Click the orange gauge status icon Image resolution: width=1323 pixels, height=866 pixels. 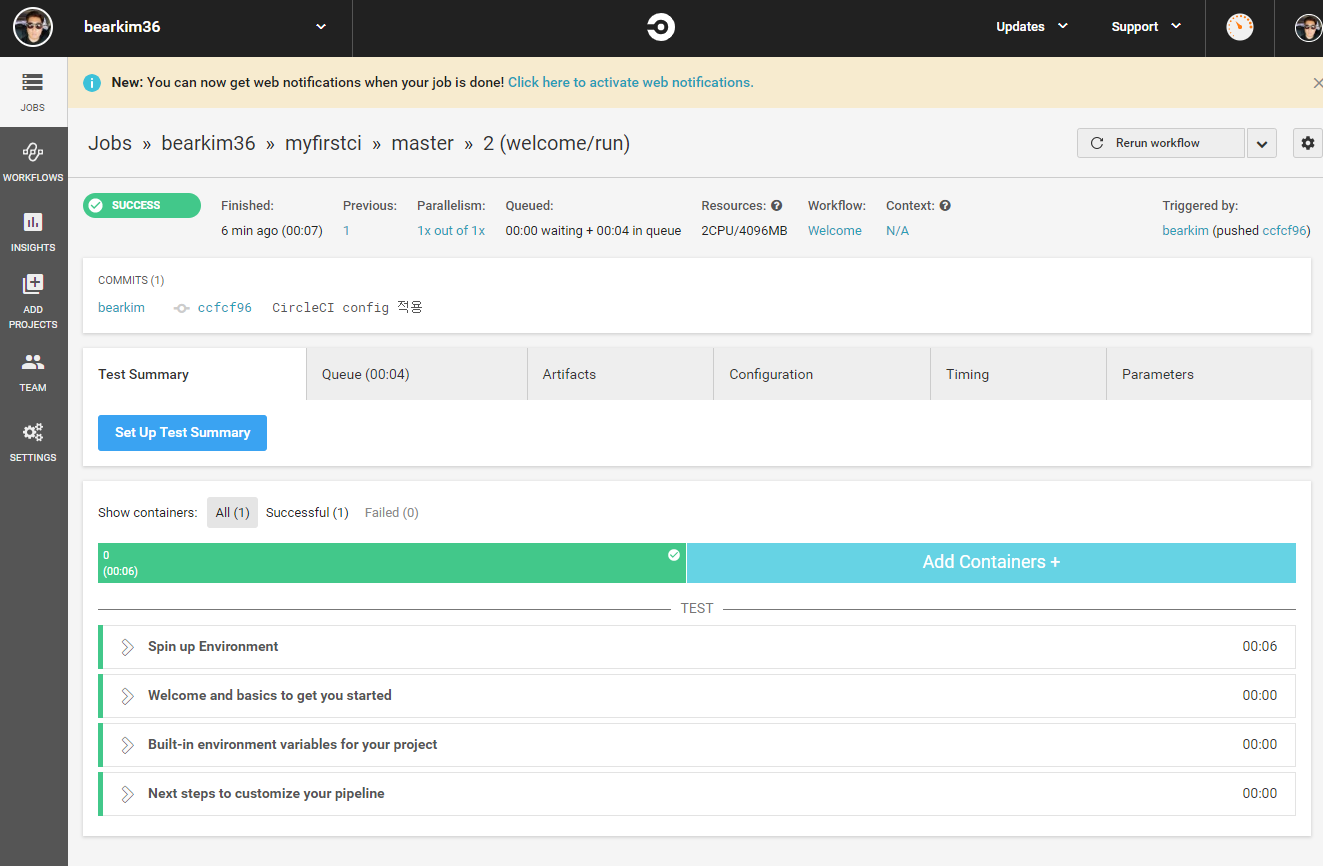click(1240, 27)
